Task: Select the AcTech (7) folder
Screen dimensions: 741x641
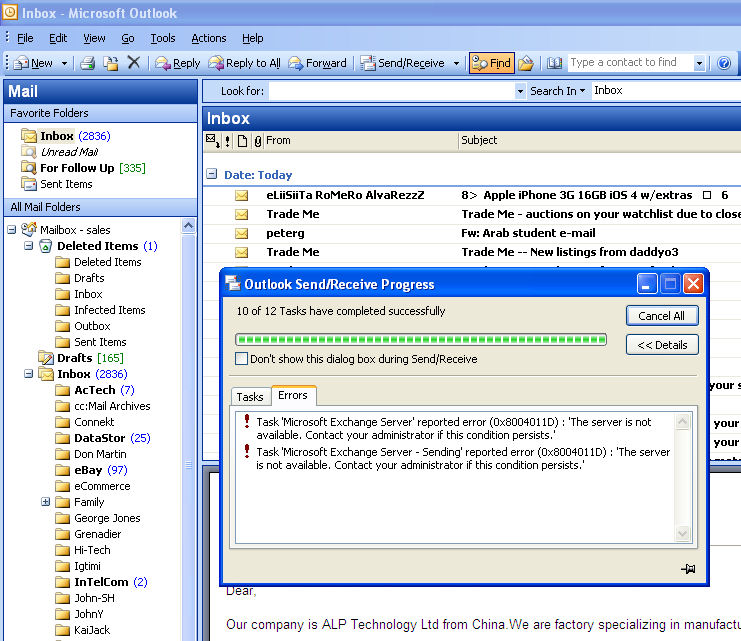Action: (x=95, y=390)
